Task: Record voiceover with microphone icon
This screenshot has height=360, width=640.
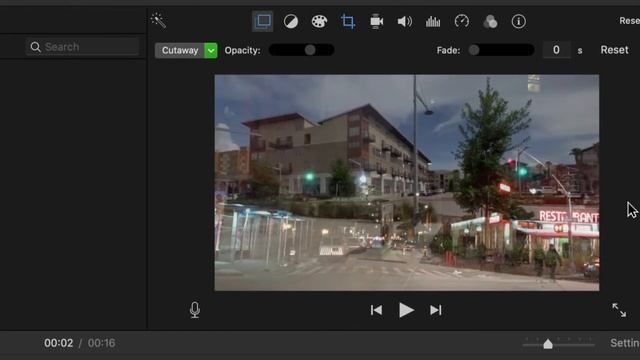Action: 195,310
